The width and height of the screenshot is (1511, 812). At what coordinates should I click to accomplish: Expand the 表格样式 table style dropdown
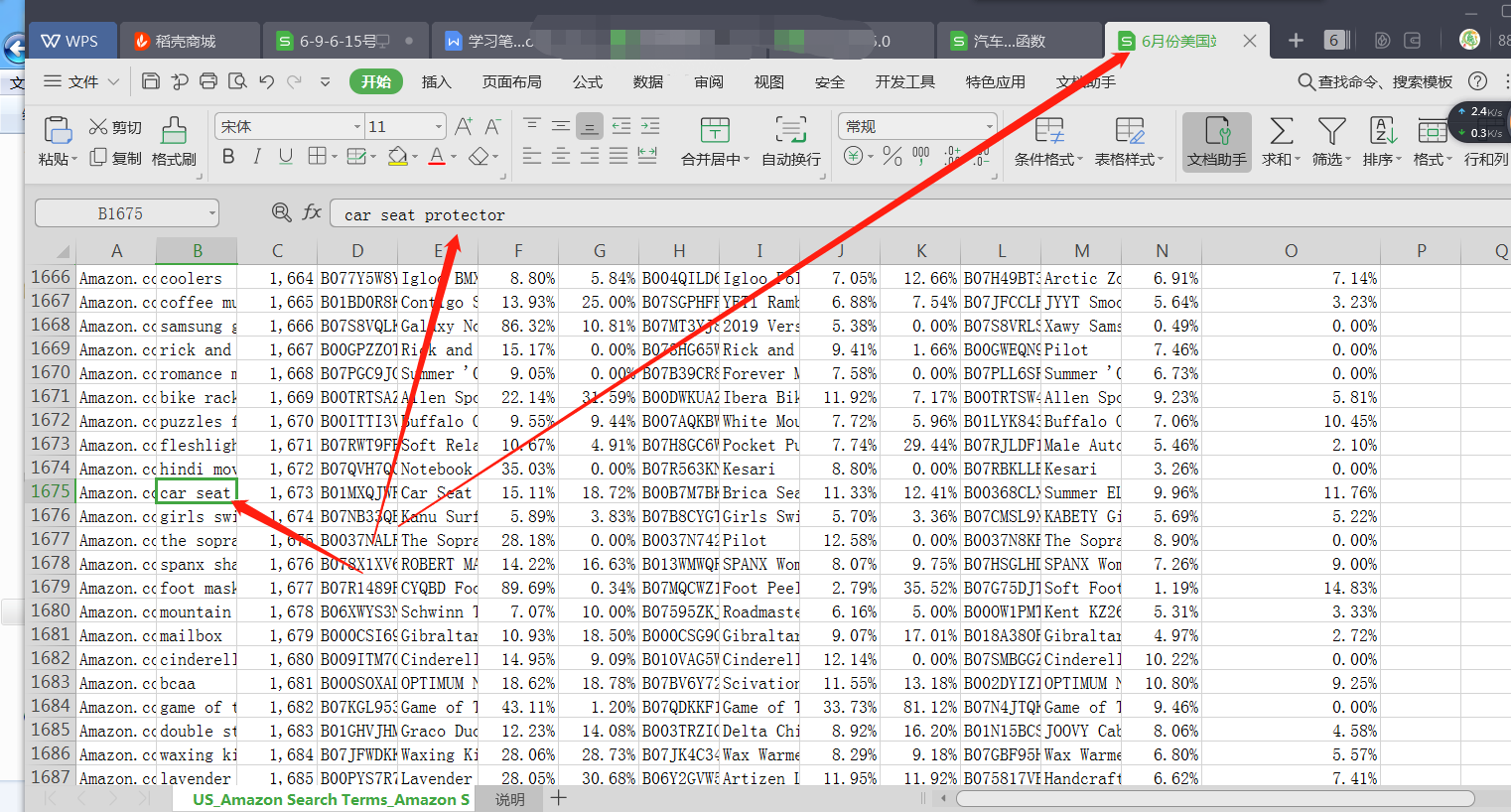tap(1160, 159)
